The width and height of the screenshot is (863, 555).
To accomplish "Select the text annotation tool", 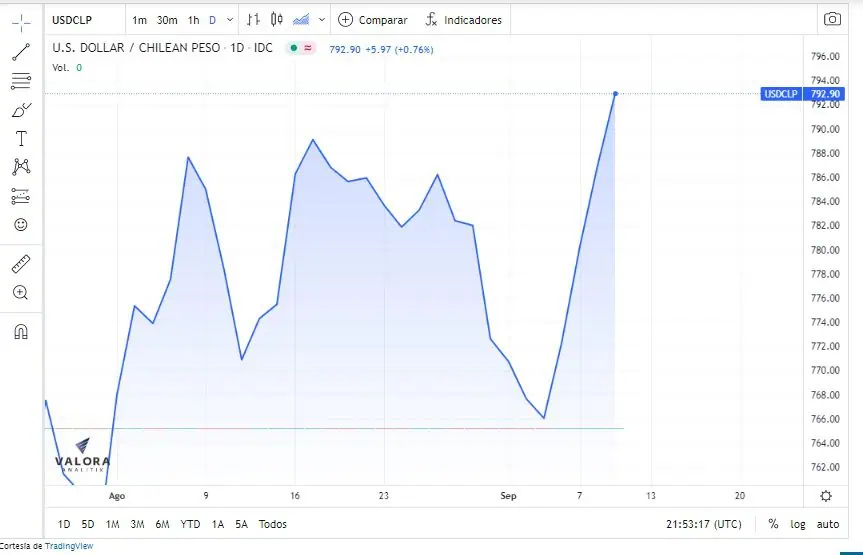I will tap(21, 139).
